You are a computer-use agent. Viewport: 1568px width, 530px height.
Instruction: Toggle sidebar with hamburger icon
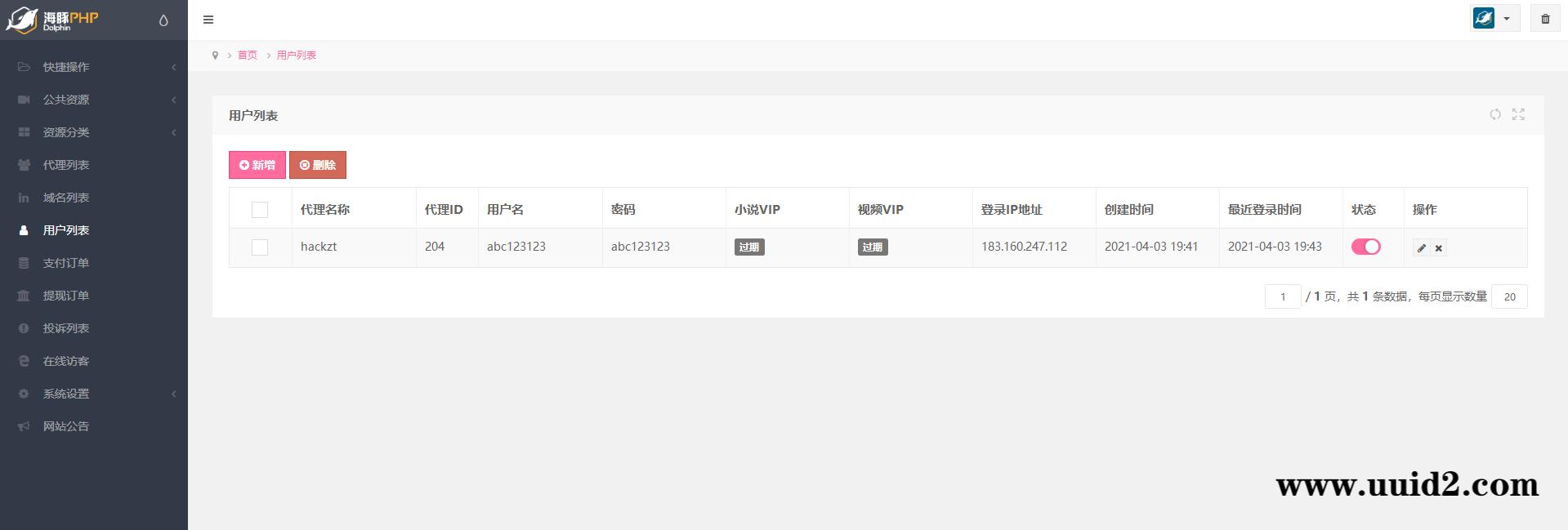tap(208, 20)
